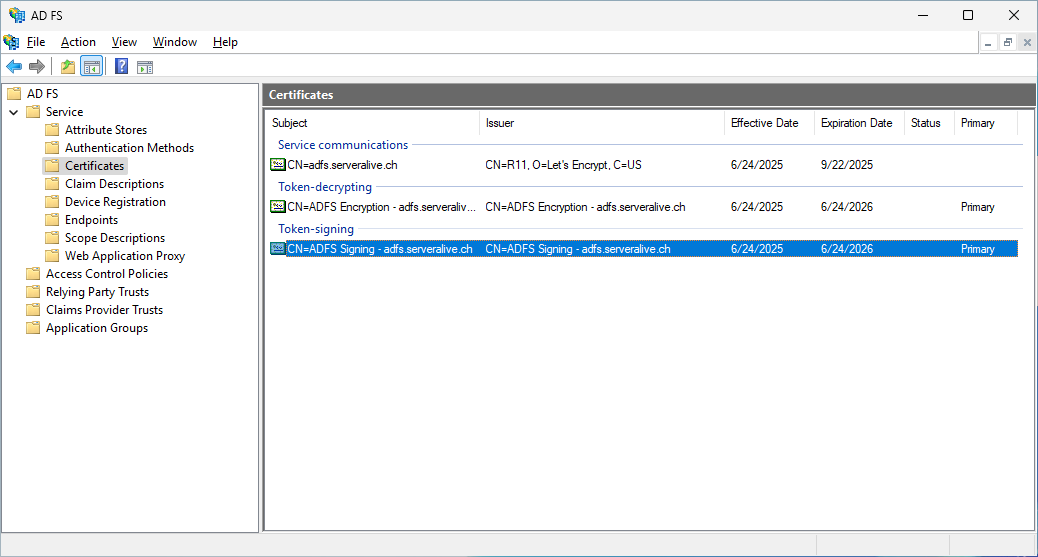Click issuer CN=R11, O=Let's Encrypt, C=US

point(563,165)
